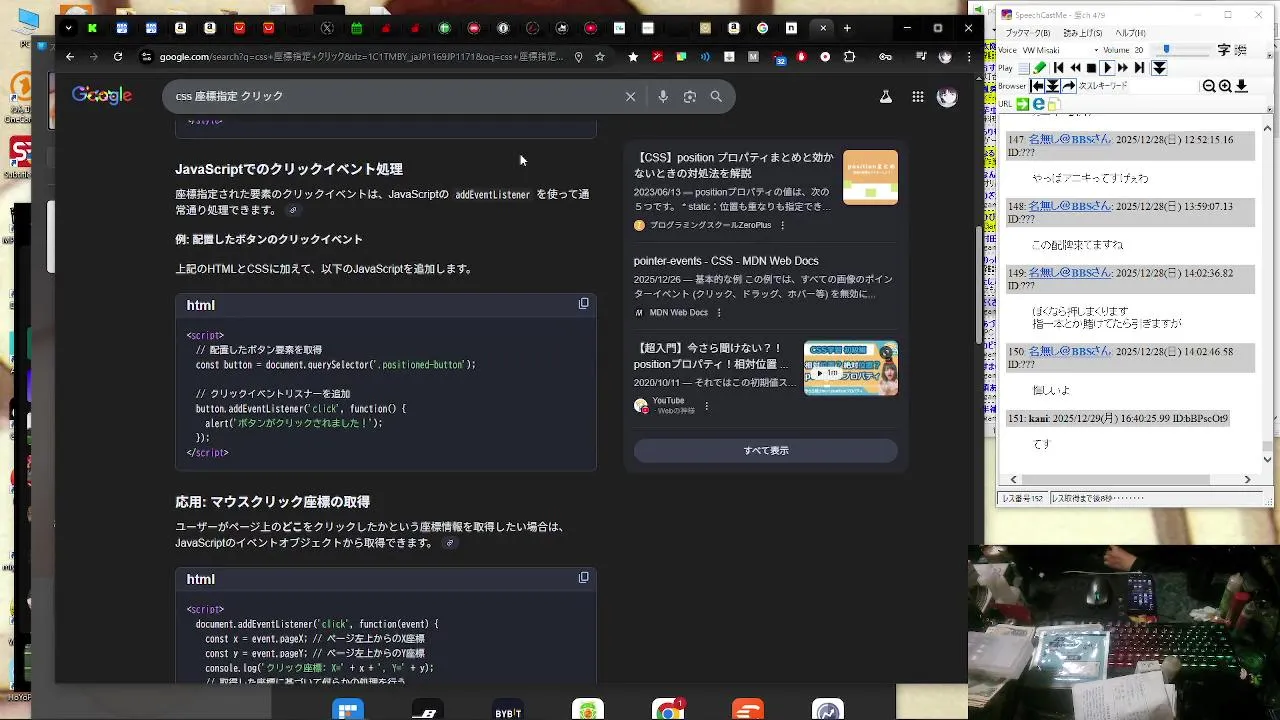Click the YouTube video thumbnail
Viewport: 1280px width, 720px height.
tap(851, 369)
